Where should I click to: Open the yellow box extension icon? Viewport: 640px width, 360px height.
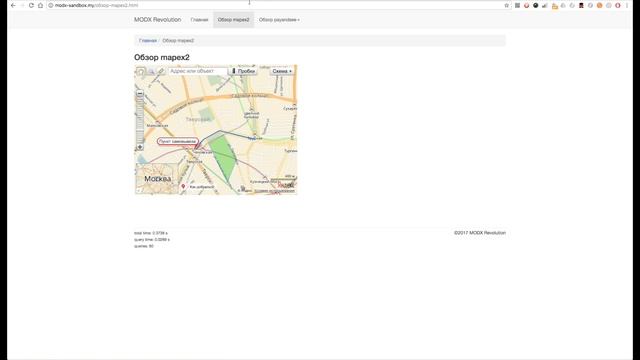[554, 6]
